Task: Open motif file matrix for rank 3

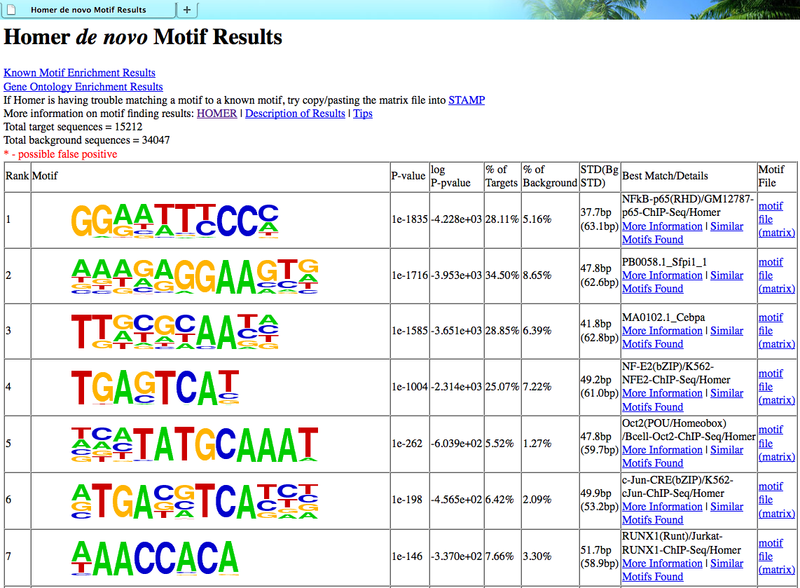Action: click(777, 331)
